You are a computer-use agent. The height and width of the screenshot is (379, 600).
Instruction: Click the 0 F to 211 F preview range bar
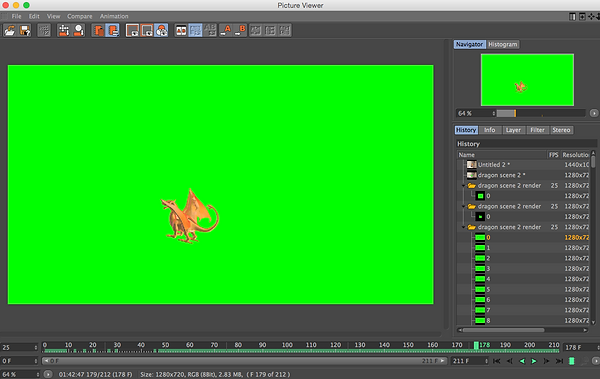[245, 361]
